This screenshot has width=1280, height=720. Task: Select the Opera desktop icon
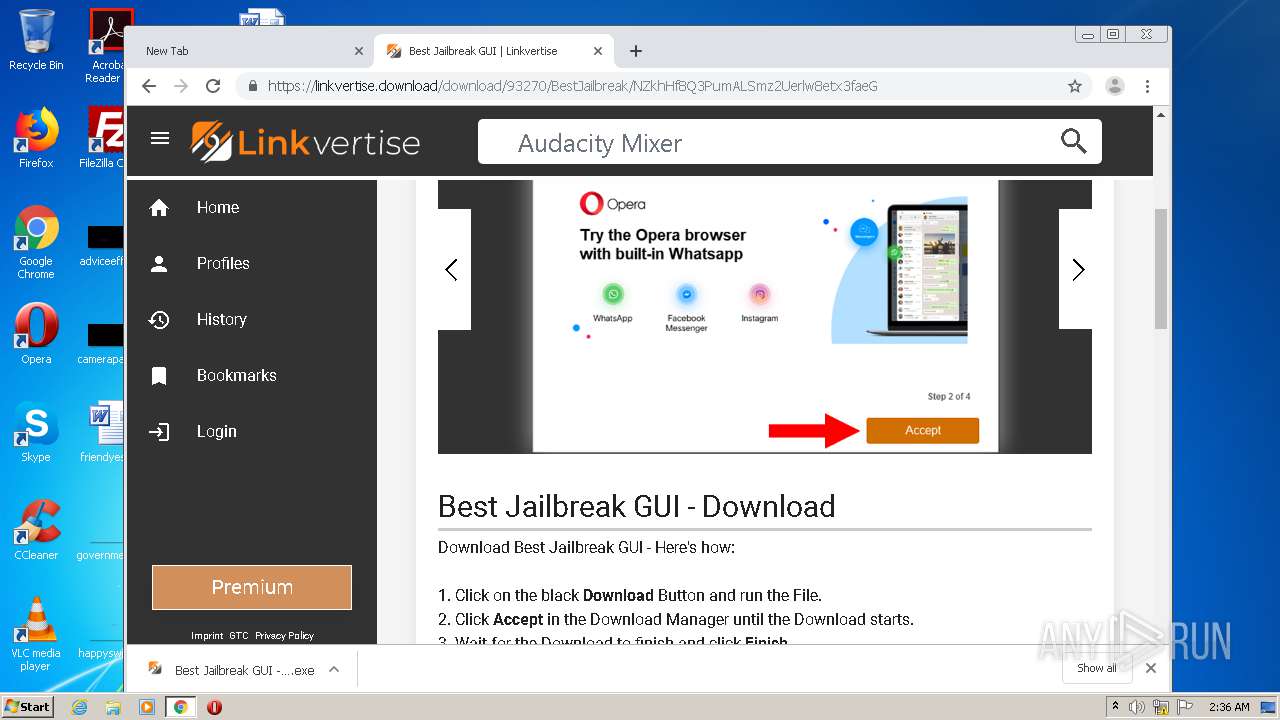(x=36, y=333)
